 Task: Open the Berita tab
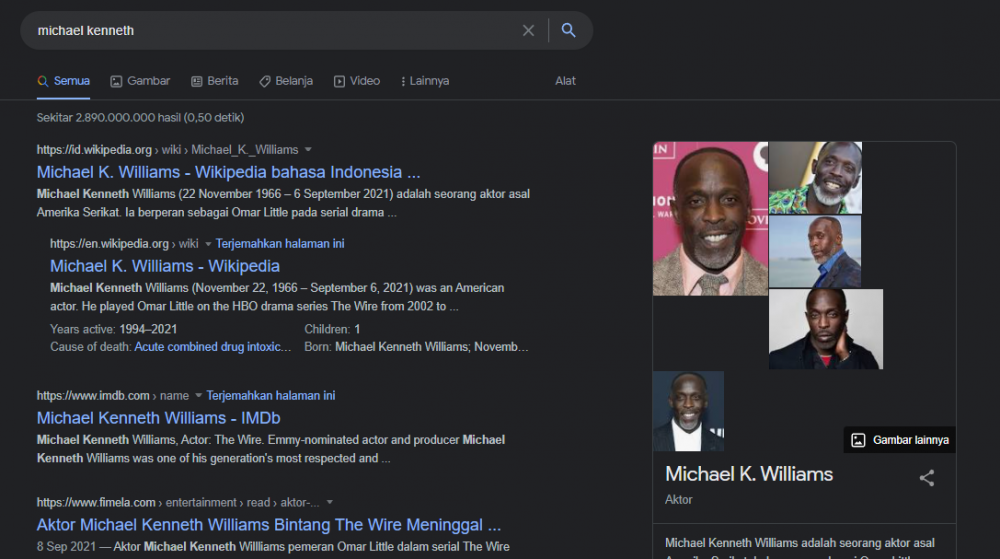(215, 81)
